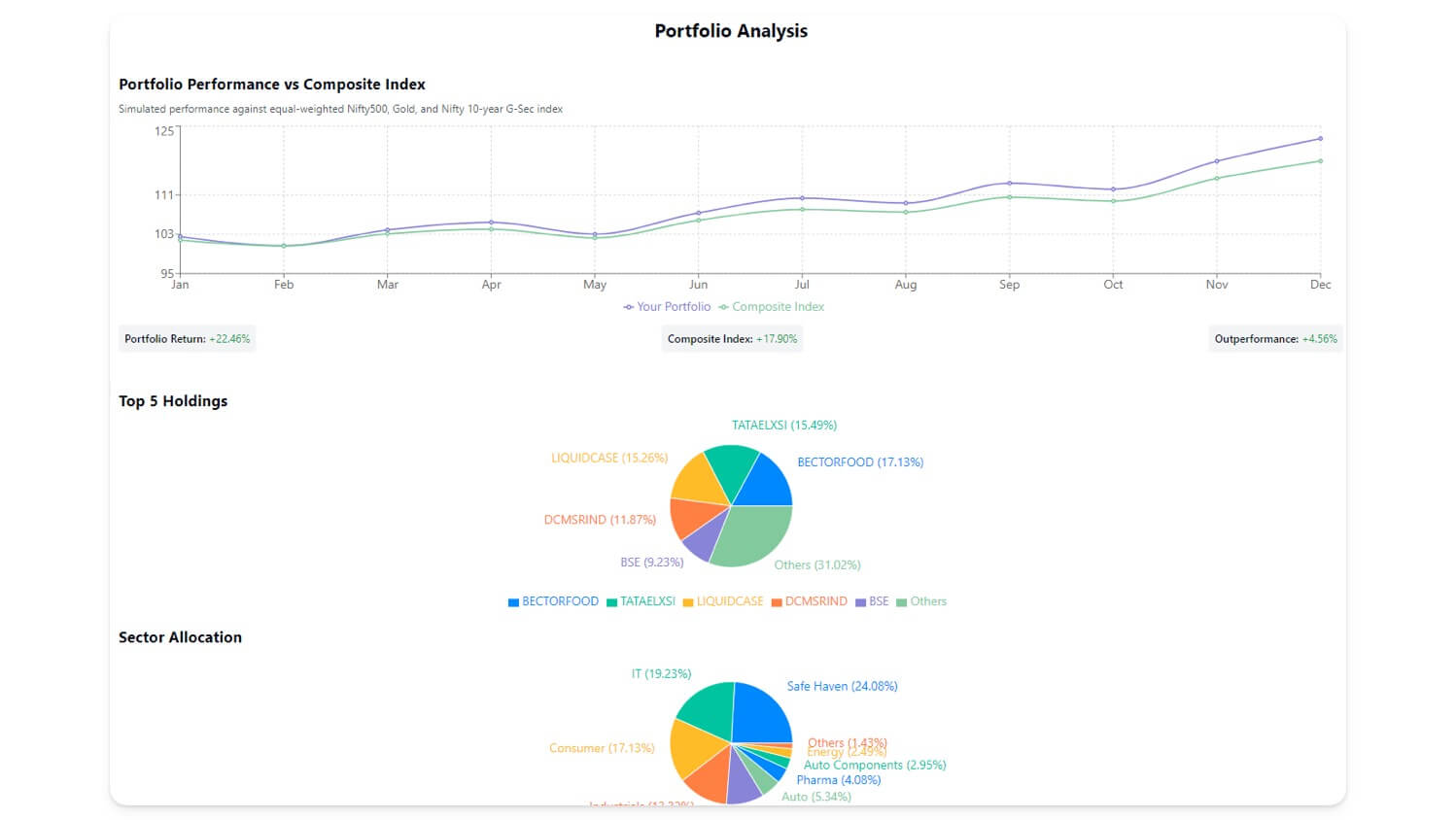This screenshot has width=1456, height=820.
Task: Click the Outperformance +4.56% badge
Action: (x=1275, y=339)
